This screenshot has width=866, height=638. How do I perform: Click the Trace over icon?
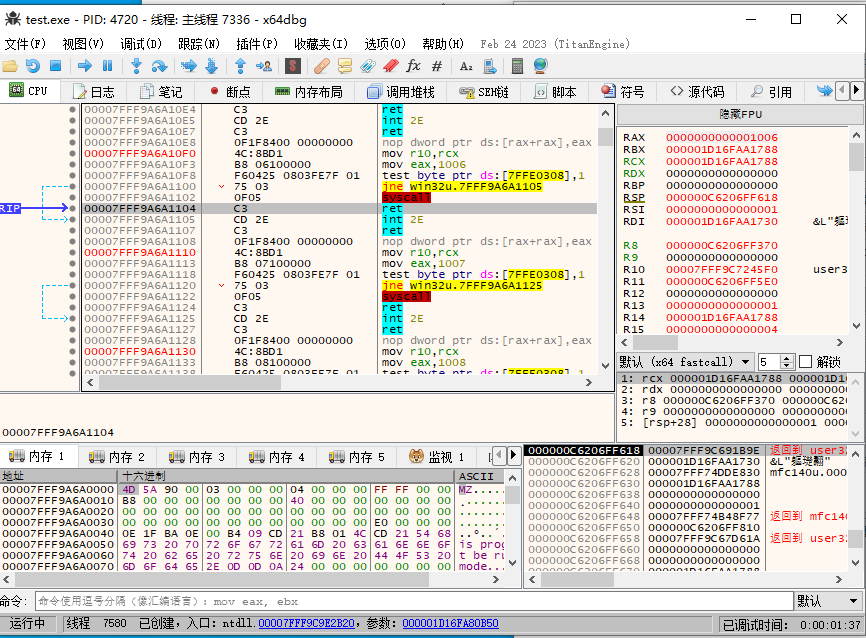point(212,66)
